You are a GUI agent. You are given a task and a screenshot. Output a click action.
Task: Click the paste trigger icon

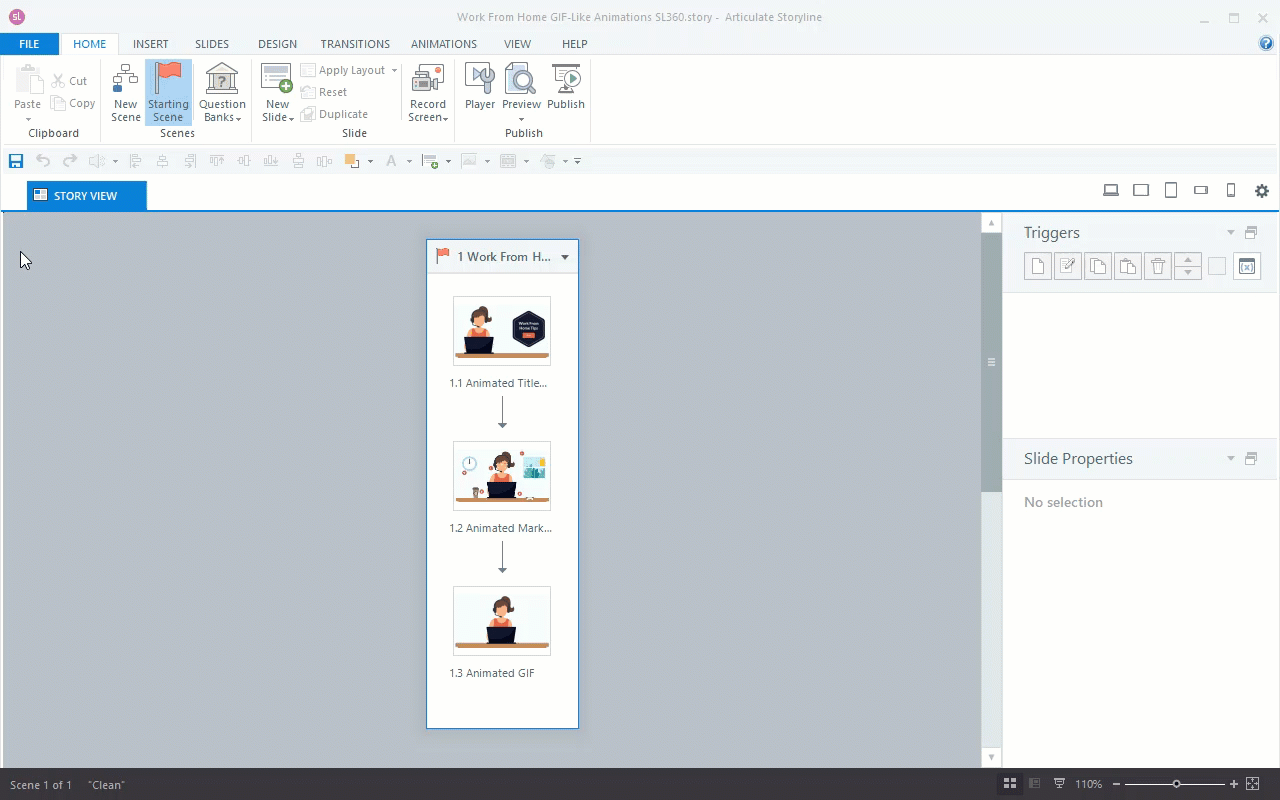[x=1128, y=266]
